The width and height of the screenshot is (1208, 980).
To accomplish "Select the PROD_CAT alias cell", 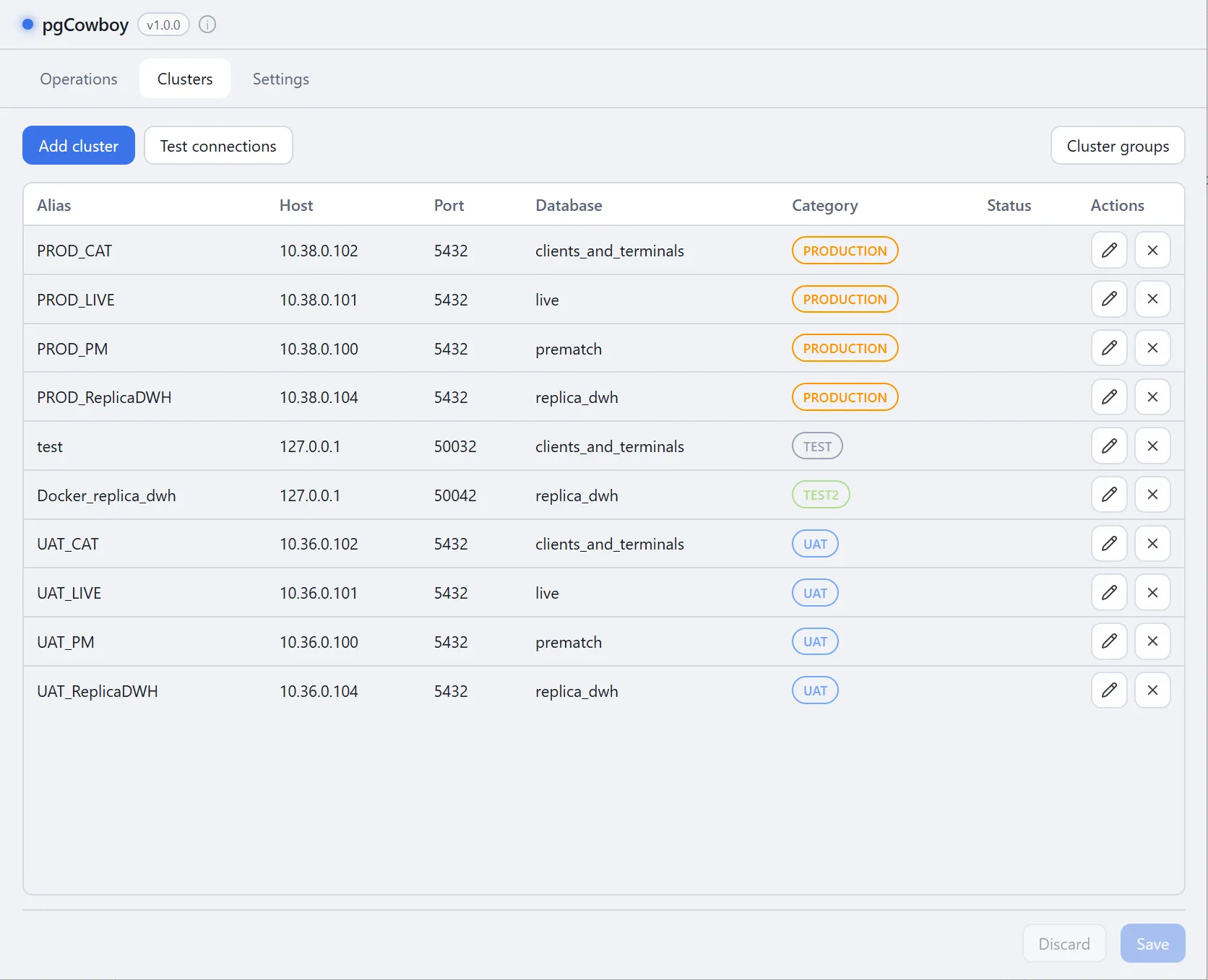I will (74, 251).
